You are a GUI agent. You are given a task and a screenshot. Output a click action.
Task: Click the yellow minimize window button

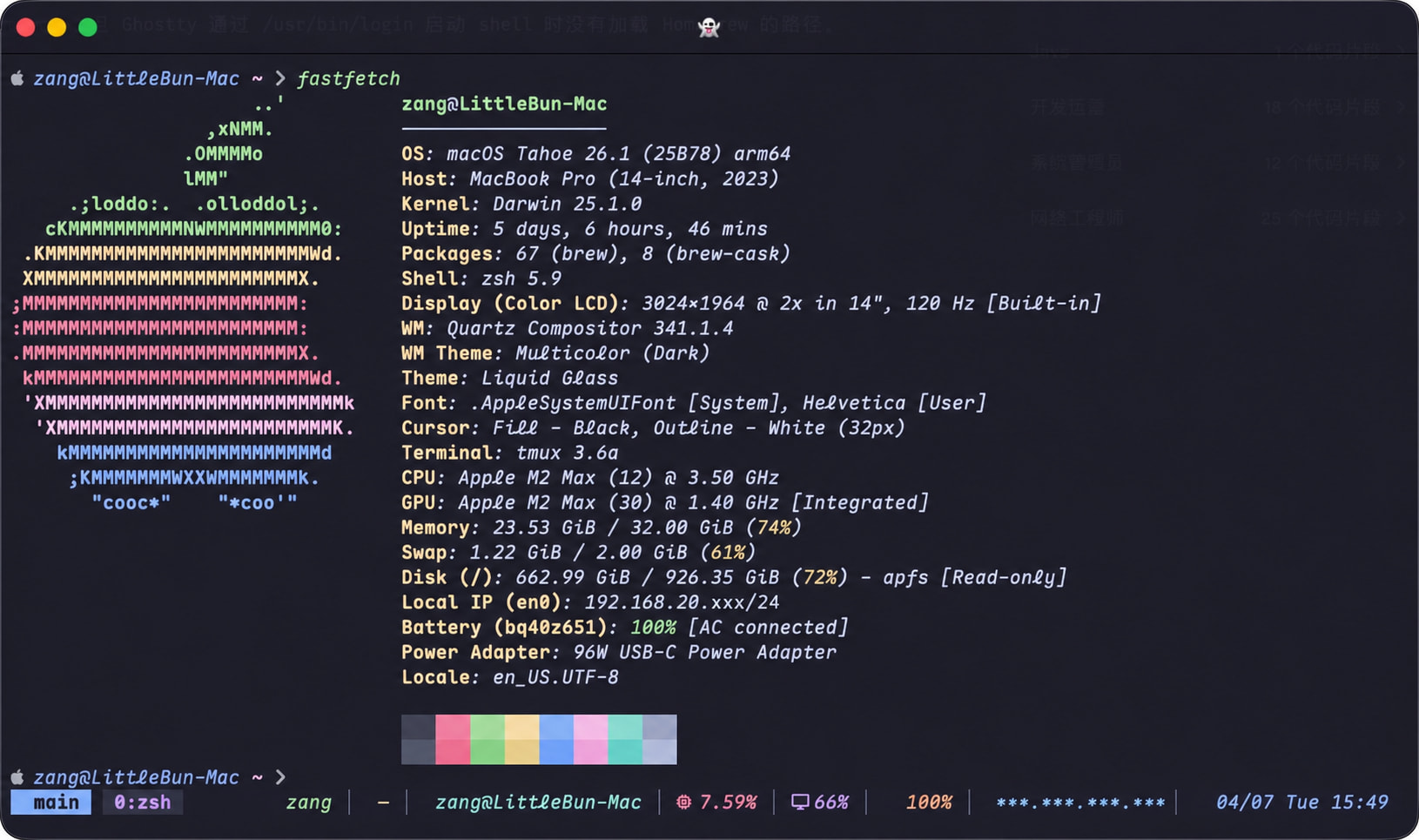(x=57, y=27)
